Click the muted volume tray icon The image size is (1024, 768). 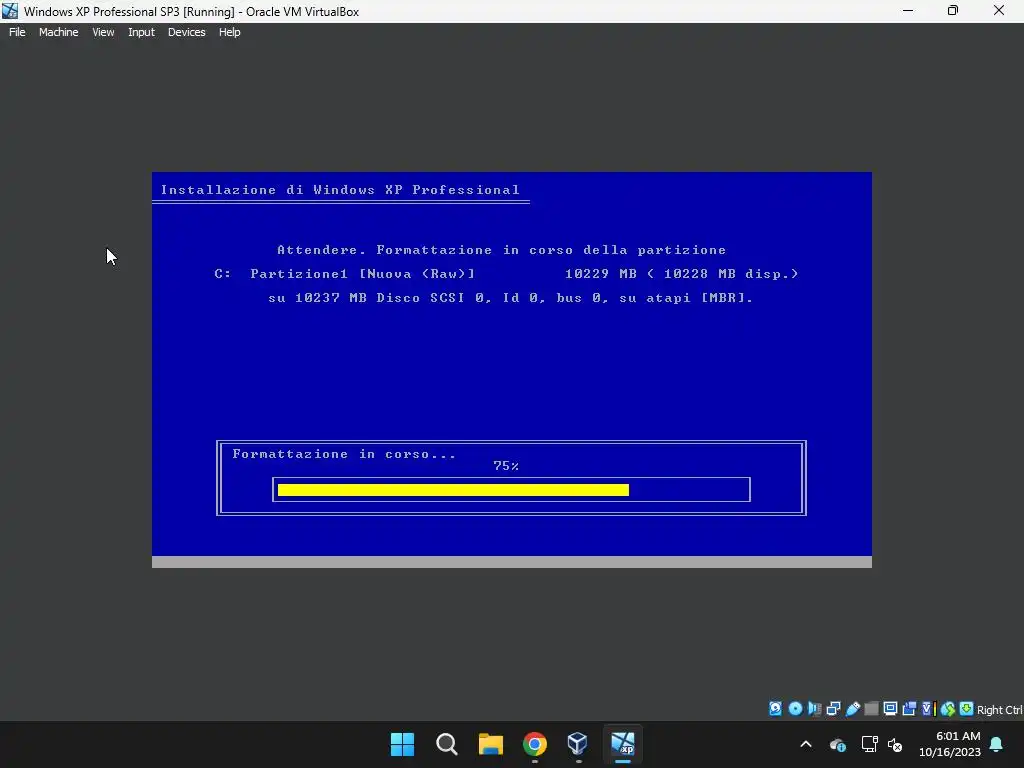coord(895,744)
